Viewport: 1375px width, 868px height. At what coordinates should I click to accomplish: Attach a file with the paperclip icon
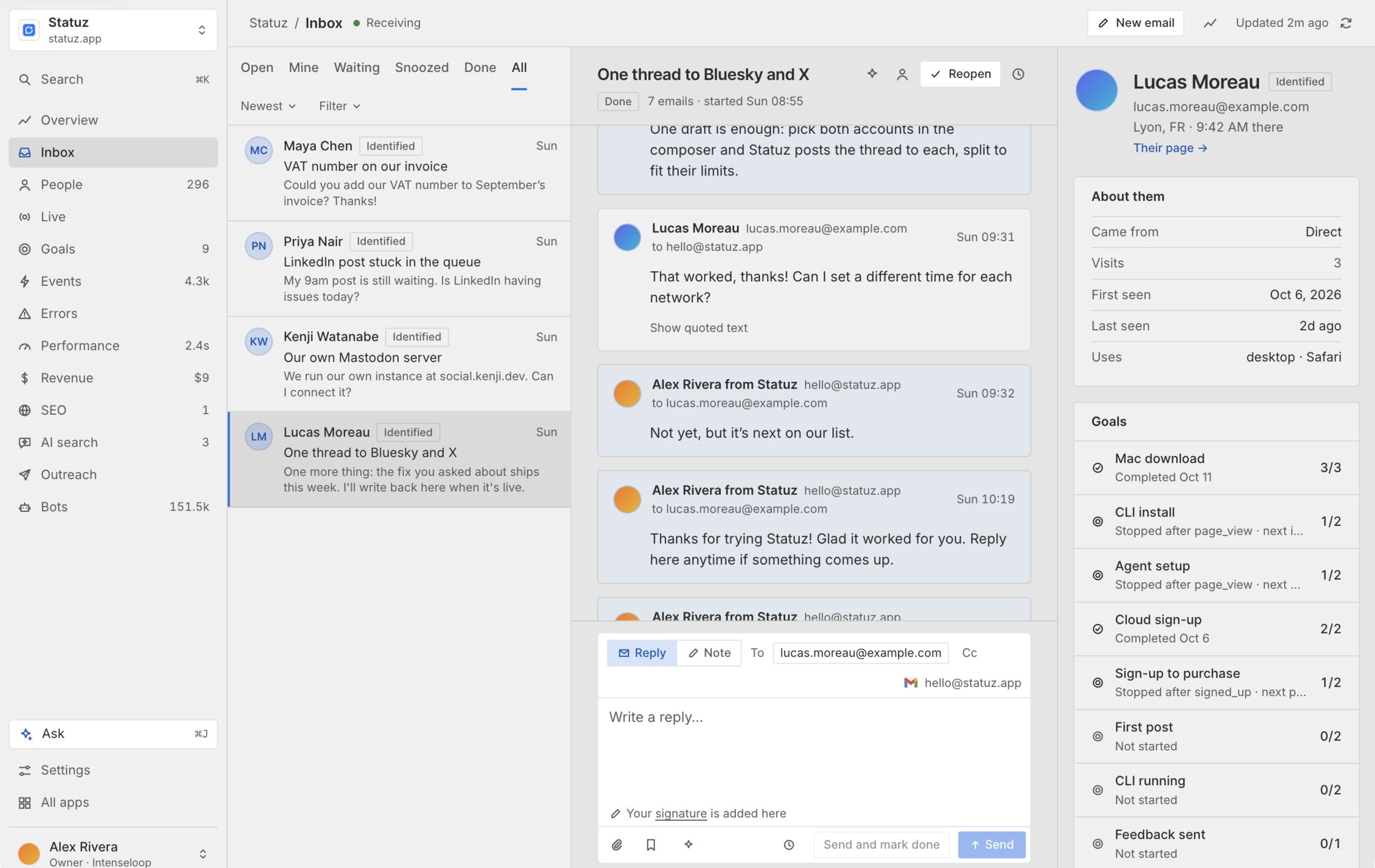(617, 845)
